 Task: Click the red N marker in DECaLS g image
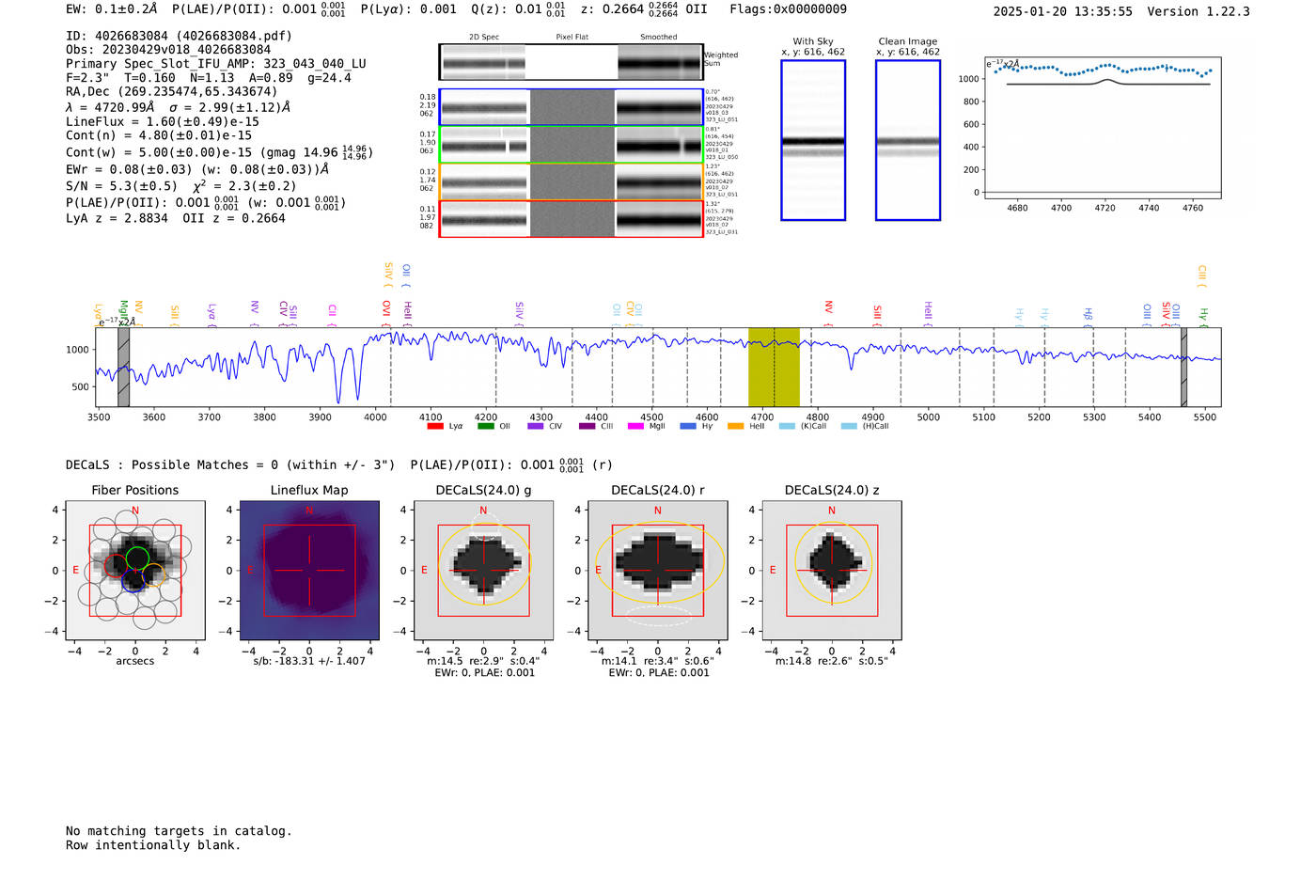point(483,511)
